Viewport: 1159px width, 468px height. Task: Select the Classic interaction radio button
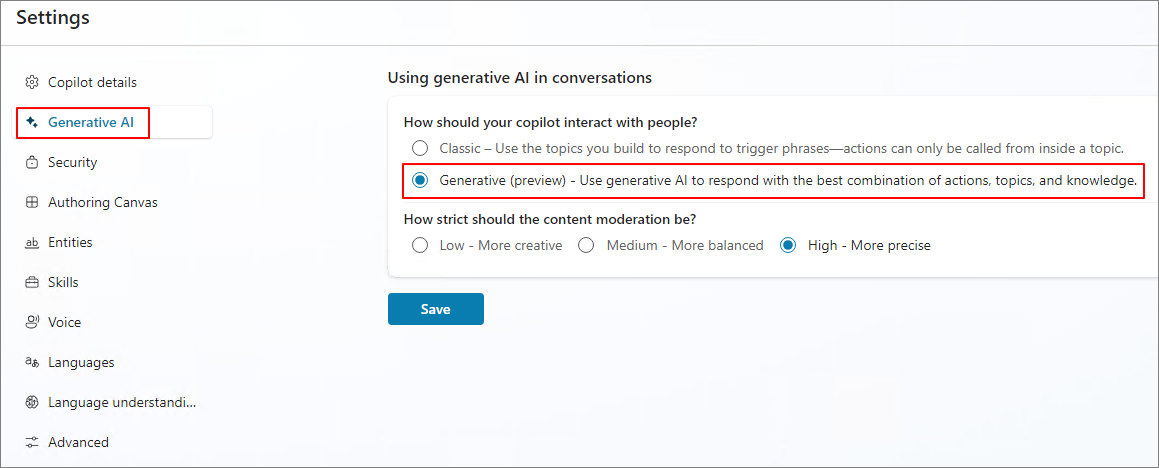point(420,148)
